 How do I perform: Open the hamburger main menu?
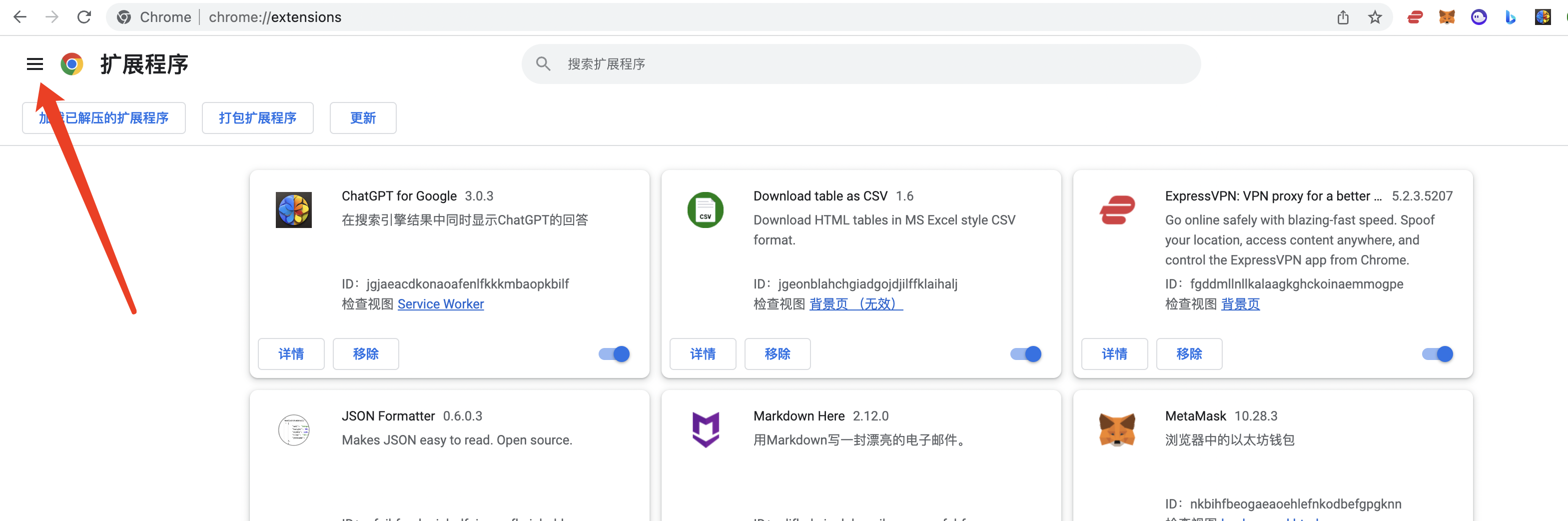pyautogui.click(x=34, y=64)
